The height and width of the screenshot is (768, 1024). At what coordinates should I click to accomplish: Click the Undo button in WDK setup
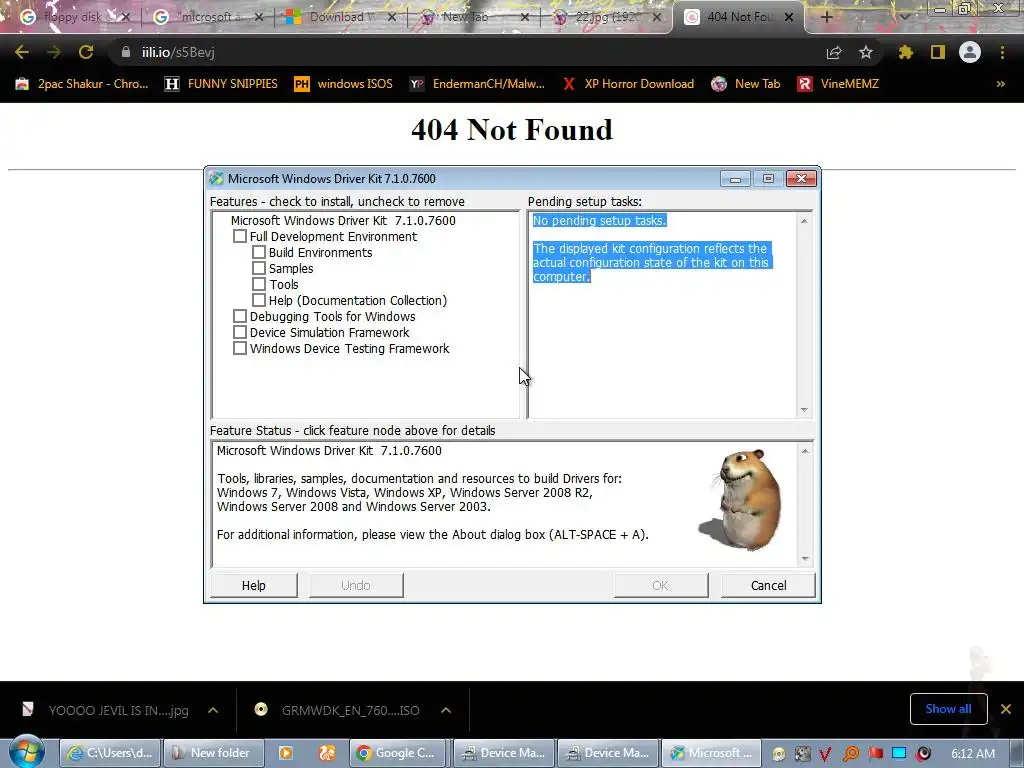356,585
